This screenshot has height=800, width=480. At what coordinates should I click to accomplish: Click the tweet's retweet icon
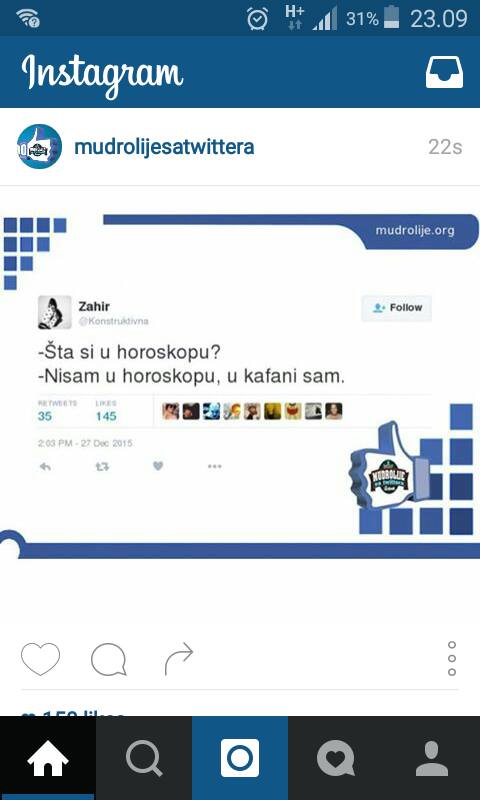click(x=103, y=466)
